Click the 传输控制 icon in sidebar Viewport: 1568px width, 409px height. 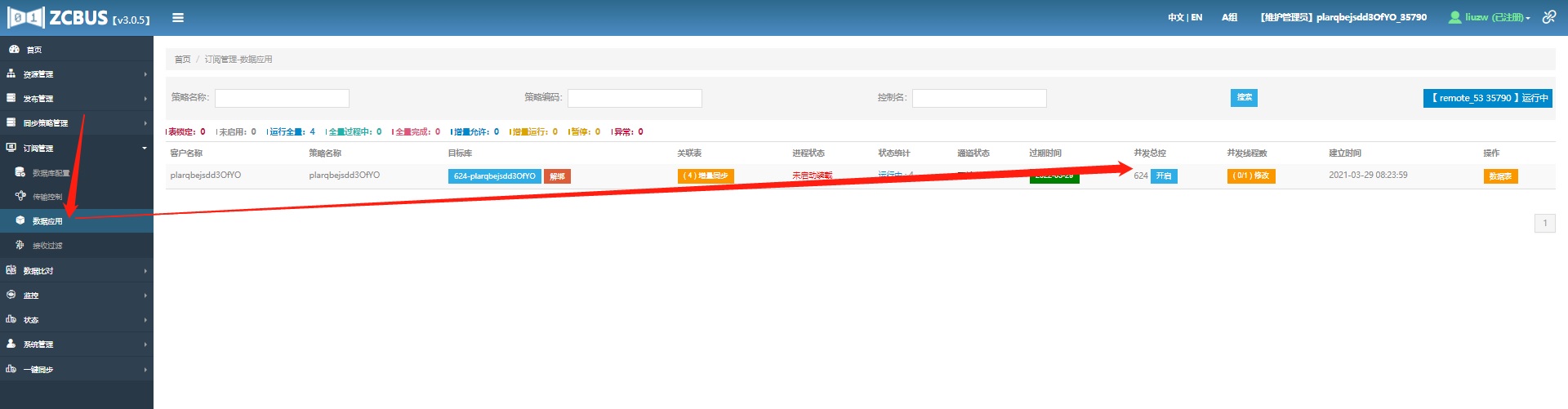tap(20, 196)
